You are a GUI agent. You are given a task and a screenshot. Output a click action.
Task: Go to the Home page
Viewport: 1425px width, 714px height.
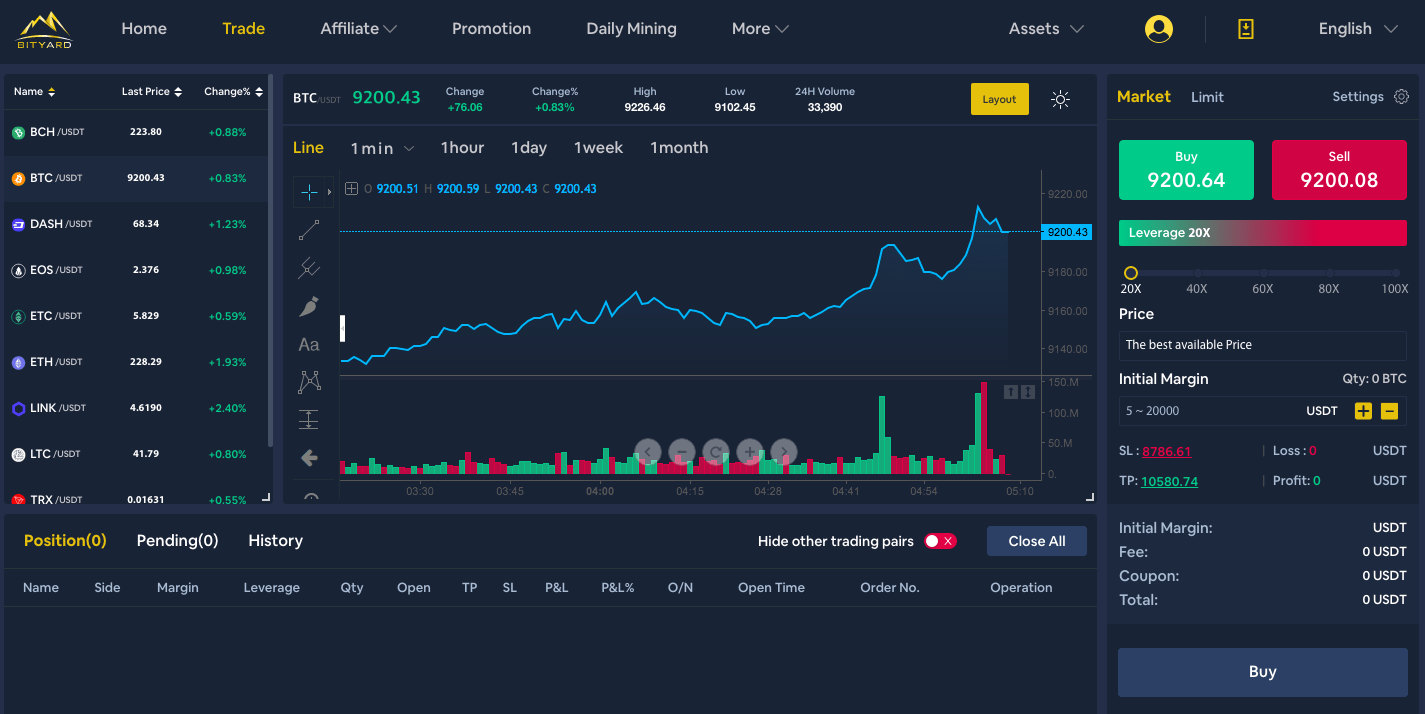(x=144, y=29)
